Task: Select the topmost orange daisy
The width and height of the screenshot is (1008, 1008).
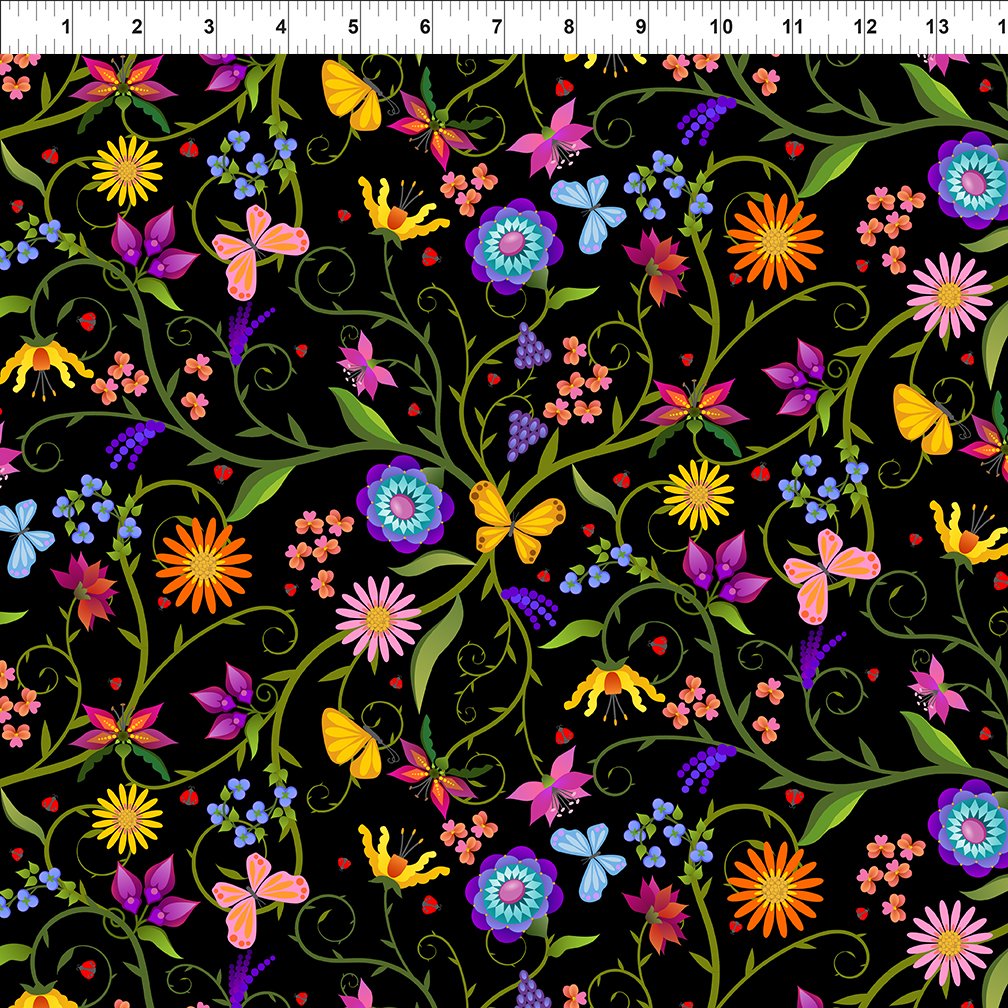Action: click(x=774, y=241)
